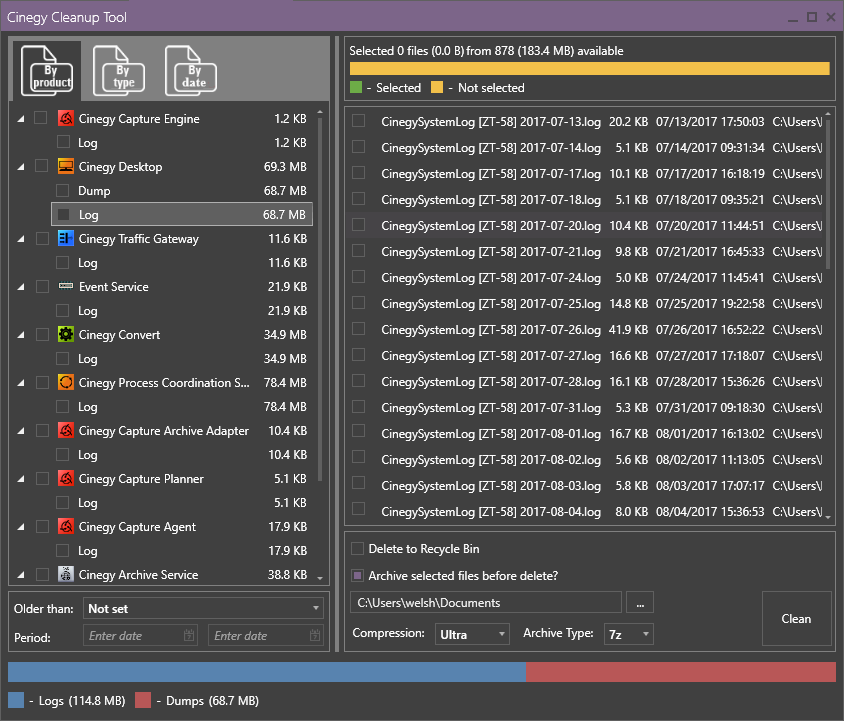Toggle Archive selected files before delete

tap(357, 576)
